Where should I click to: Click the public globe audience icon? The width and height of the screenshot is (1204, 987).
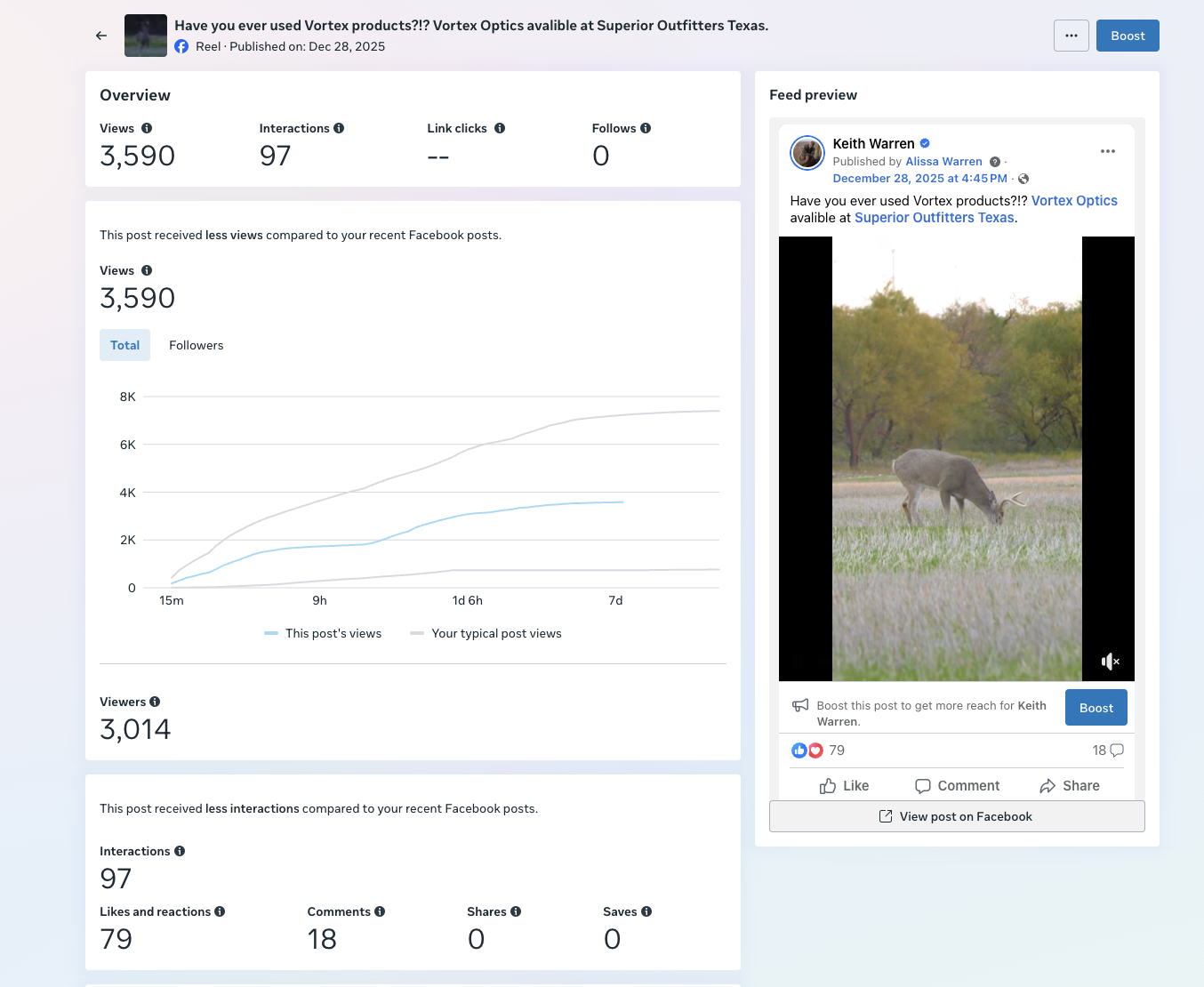[x=1023, y=179]
